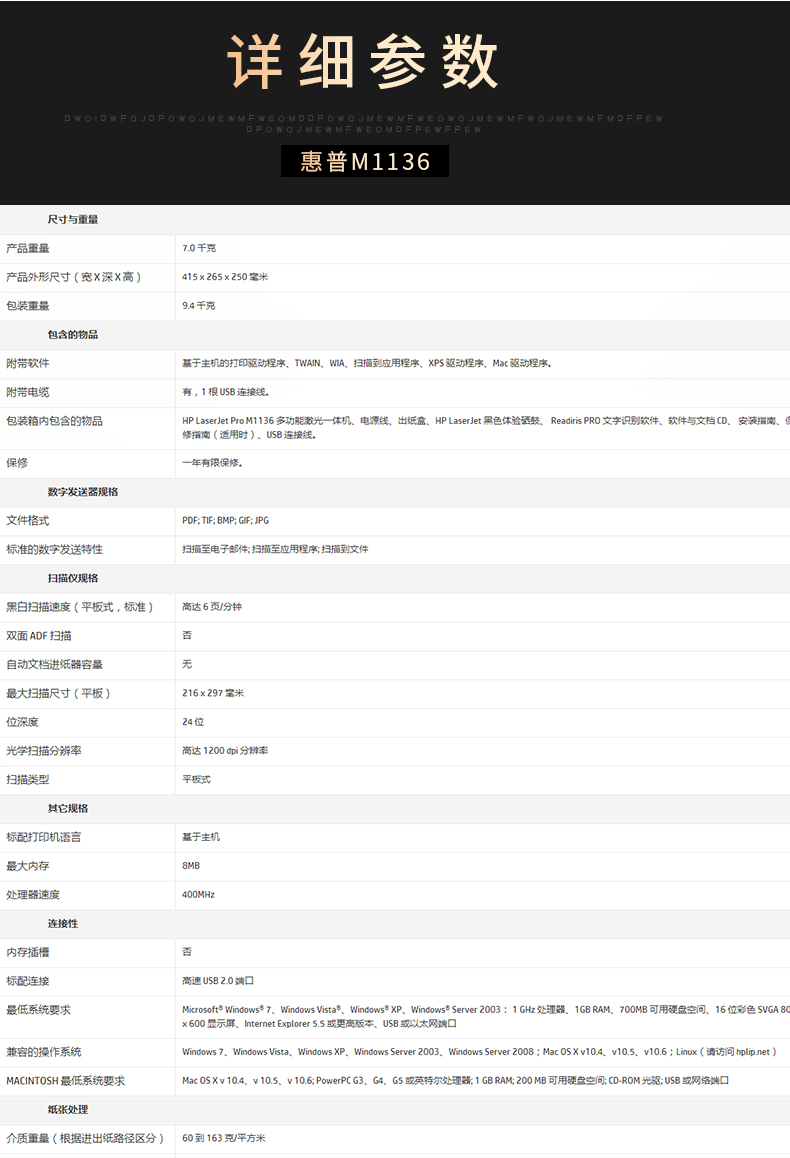Select the value '9.4 千克'
790x1158 pixels.
199,306
